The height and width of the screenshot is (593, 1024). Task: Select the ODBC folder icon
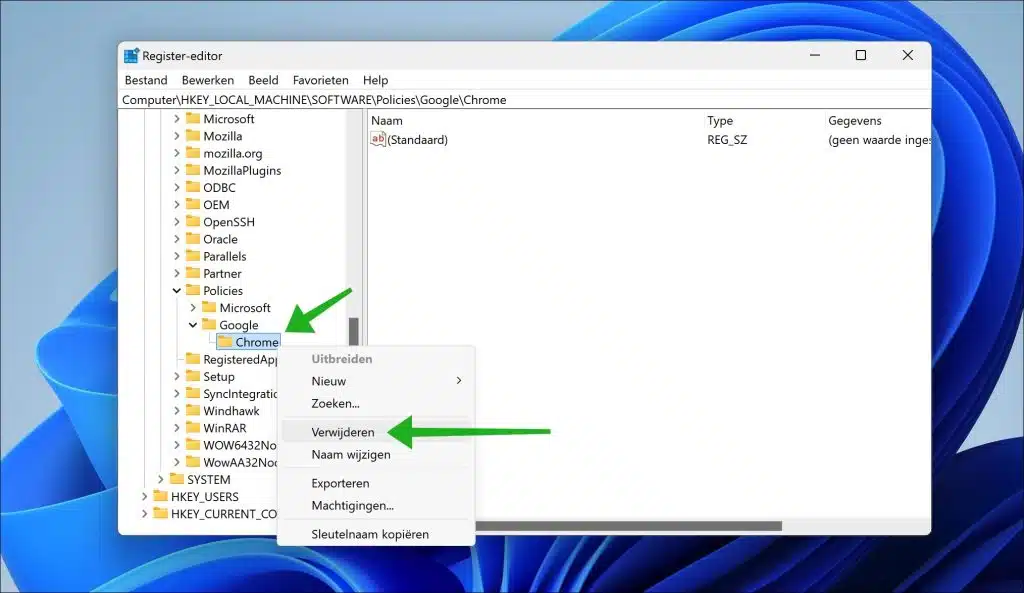pyautogui.click(x=193, y=187)
